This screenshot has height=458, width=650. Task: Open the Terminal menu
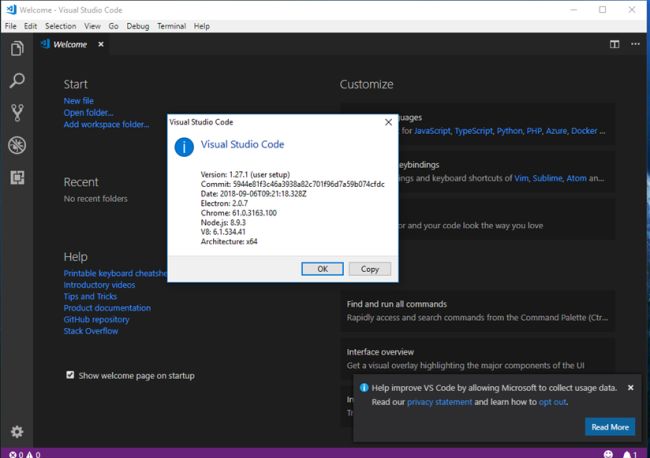click(171, 26)
